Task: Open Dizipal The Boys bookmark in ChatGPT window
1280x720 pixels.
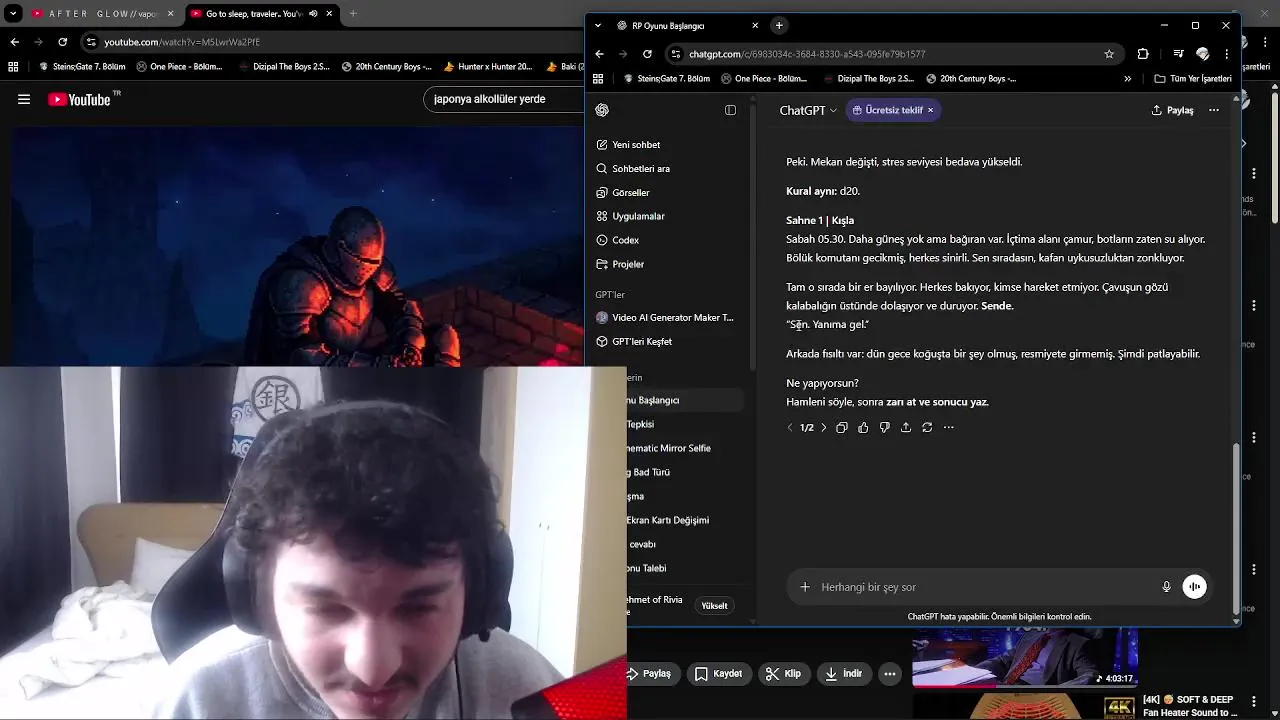Action: click(868, 78)
